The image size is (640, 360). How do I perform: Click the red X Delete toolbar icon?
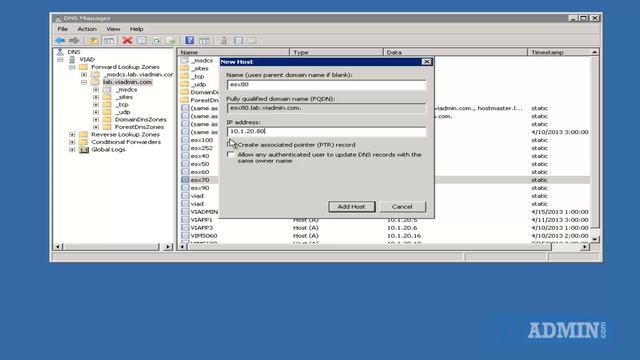coord(127,40)
